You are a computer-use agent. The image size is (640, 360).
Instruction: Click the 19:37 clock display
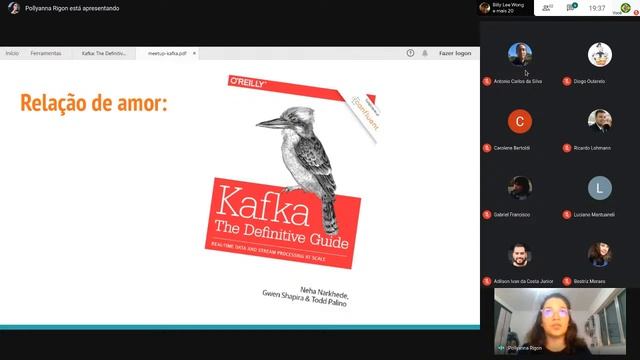pos(597,8)
